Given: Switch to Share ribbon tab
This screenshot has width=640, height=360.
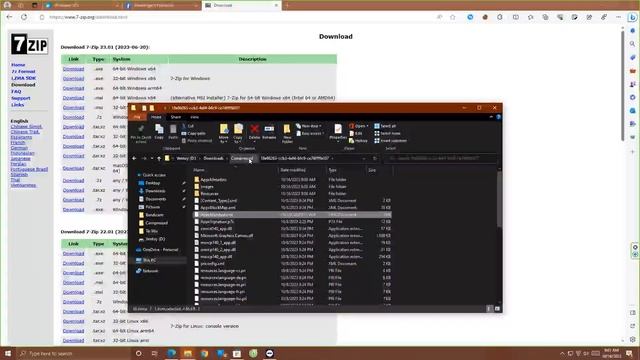Looking at the screenshot, I should click(176, 117).
